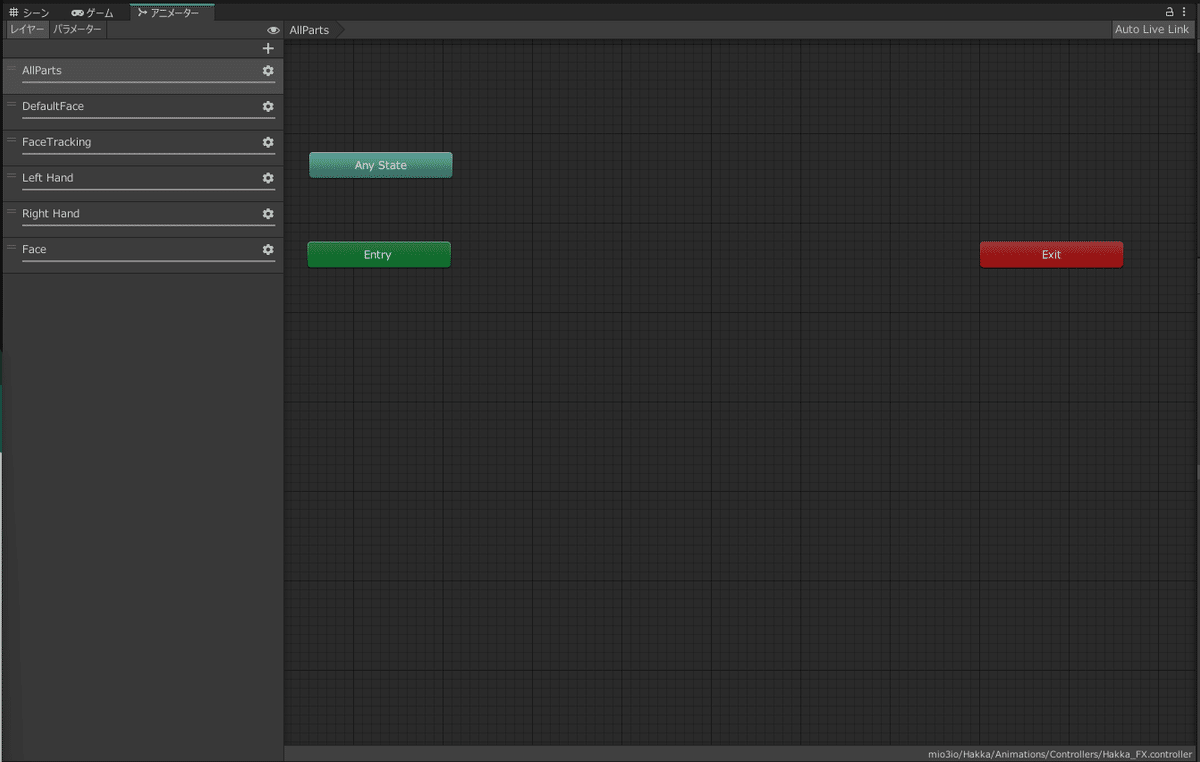Viewport: 1200px width, 762px height.
Task: Open the レイヤー tab
Action: click(x=26, y=30)
